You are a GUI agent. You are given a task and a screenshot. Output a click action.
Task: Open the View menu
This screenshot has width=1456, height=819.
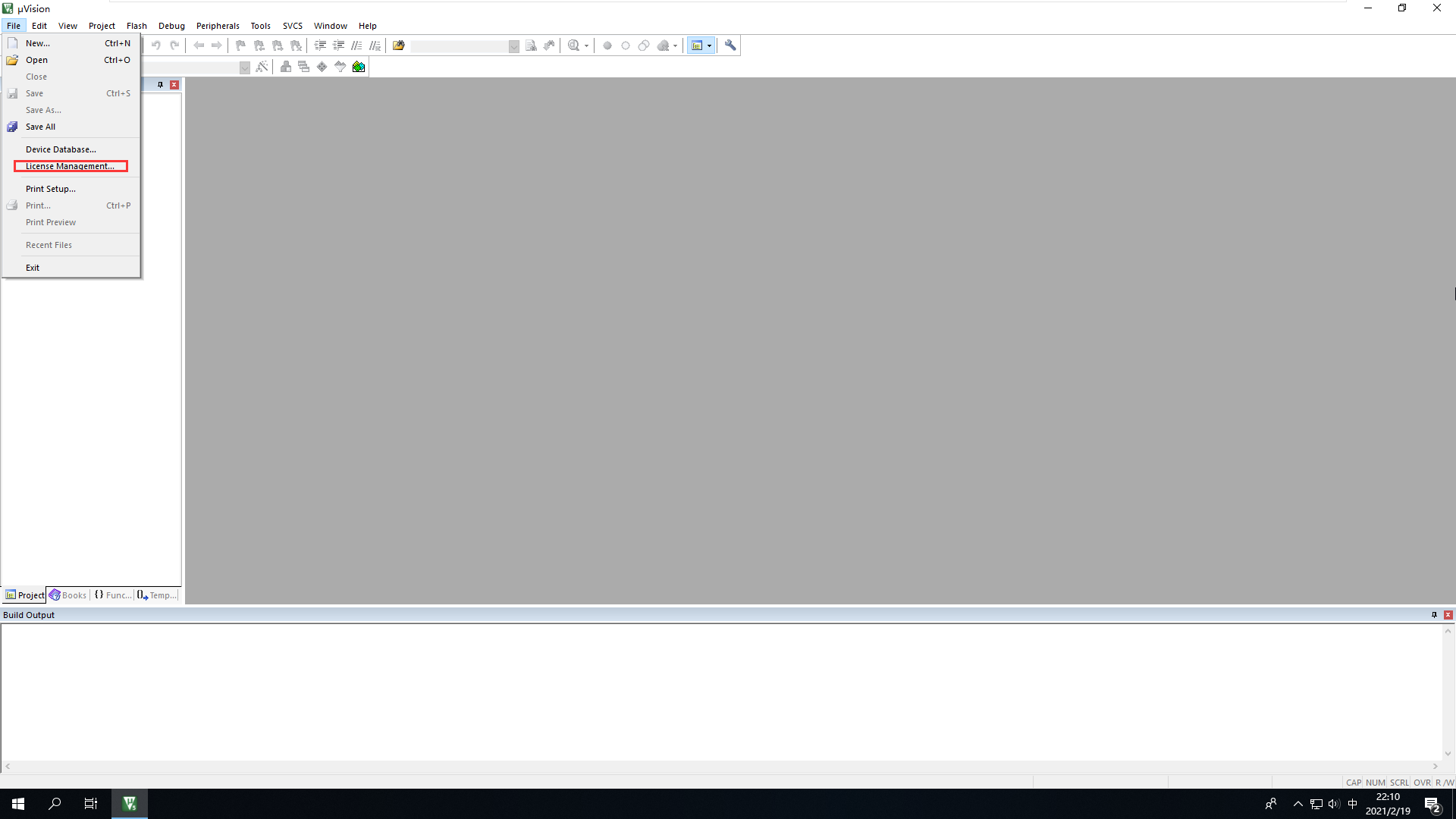click(x=67, y=26)
